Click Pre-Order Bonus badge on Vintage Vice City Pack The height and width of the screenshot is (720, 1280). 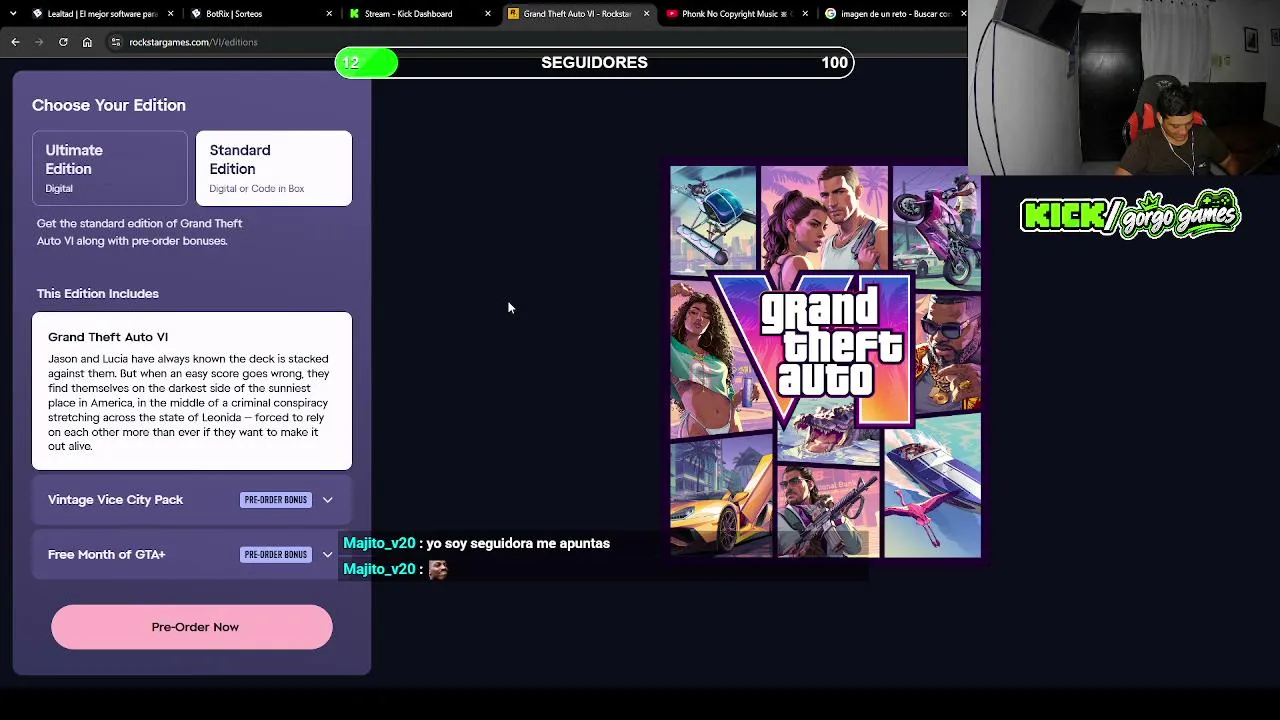tap(276, 500)
